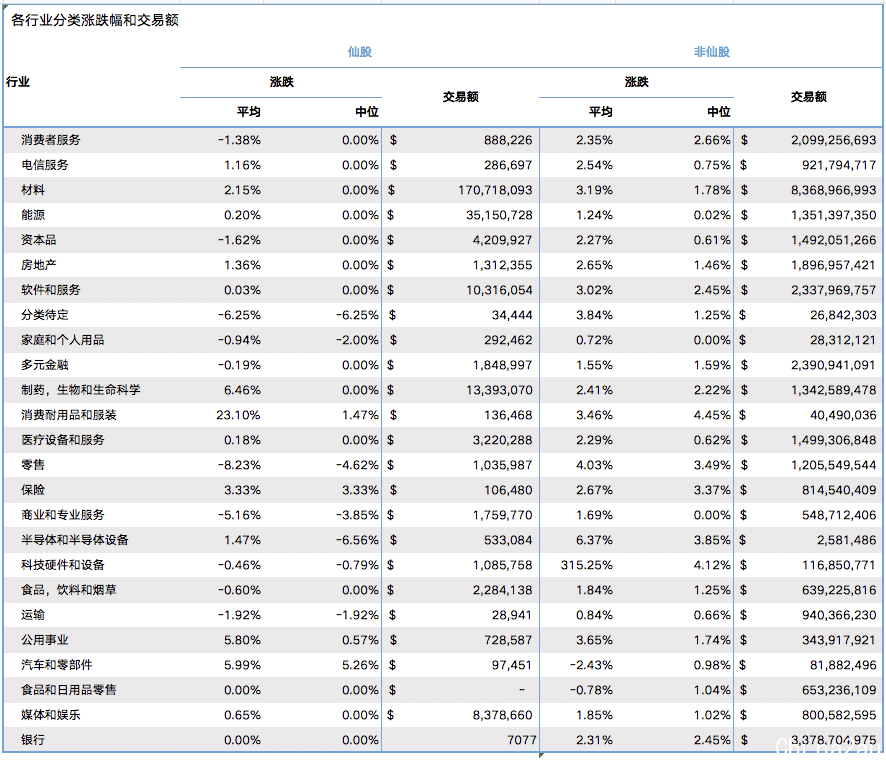The image size is (886, 760).
Task: Click the -6.56% median value
Action: (x=357, y=540)
